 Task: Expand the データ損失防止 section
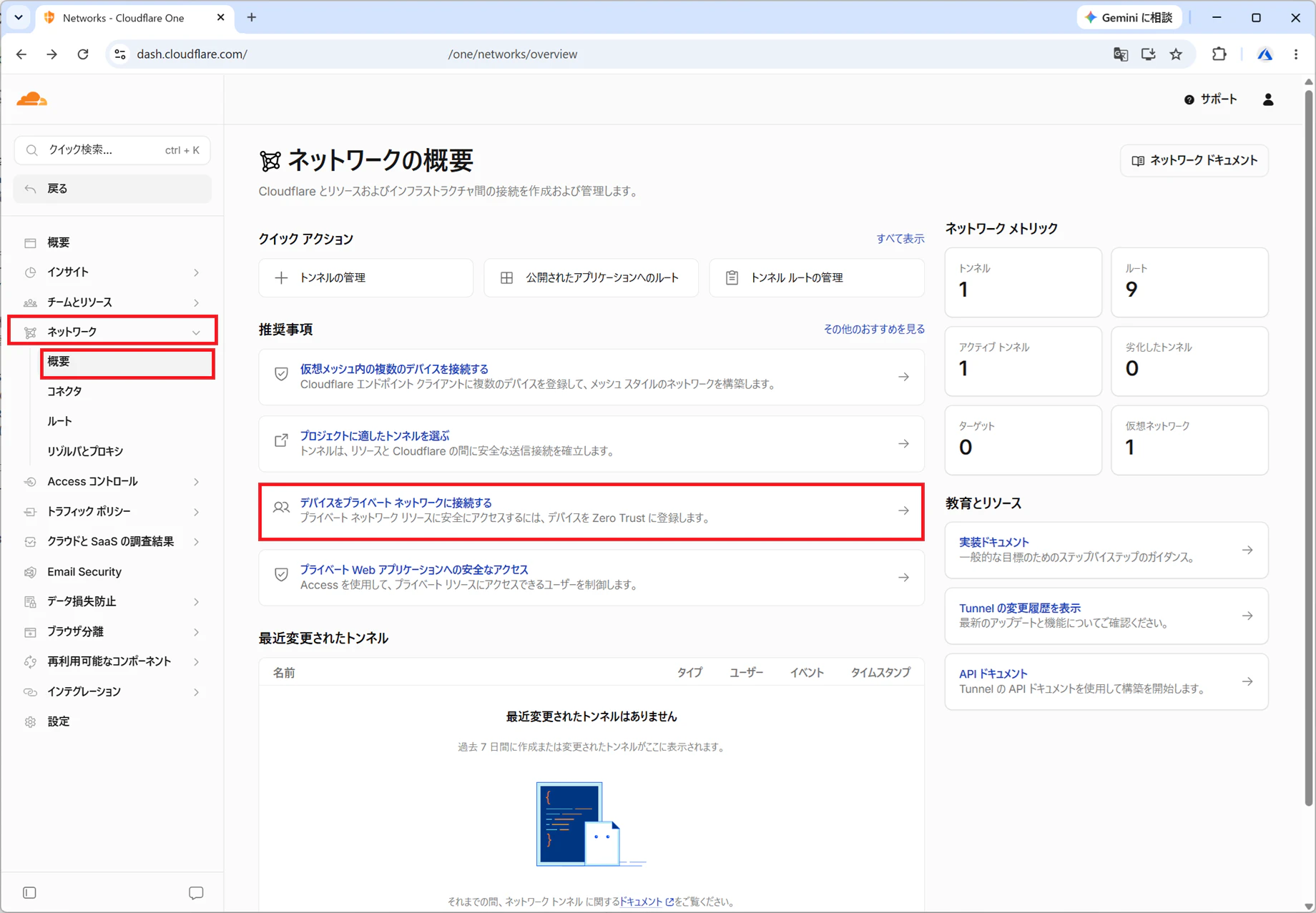point(112,601)
